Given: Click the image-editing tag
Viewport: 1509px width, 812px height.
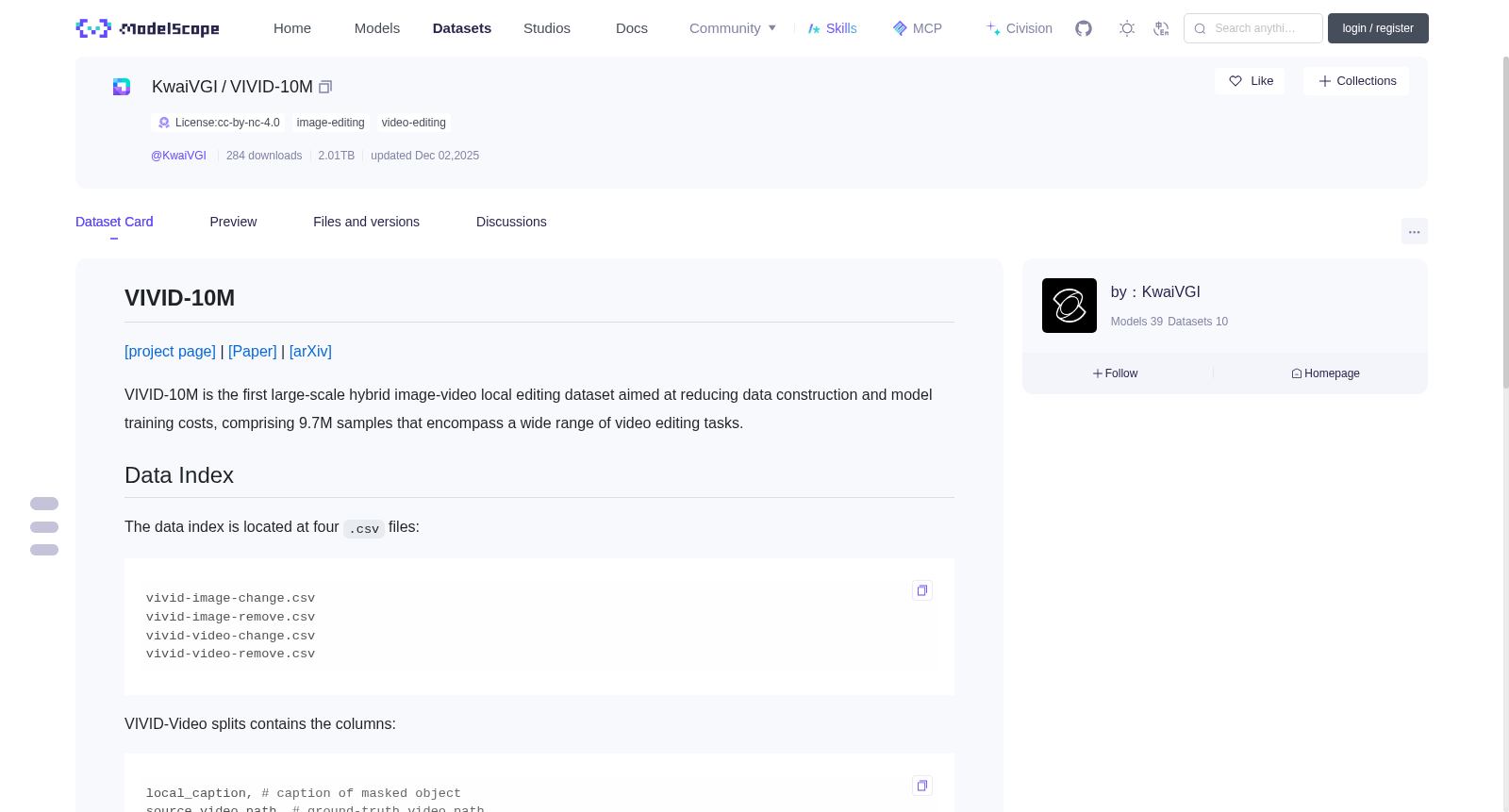Looking at the screenshot, I should click(330, 123).
